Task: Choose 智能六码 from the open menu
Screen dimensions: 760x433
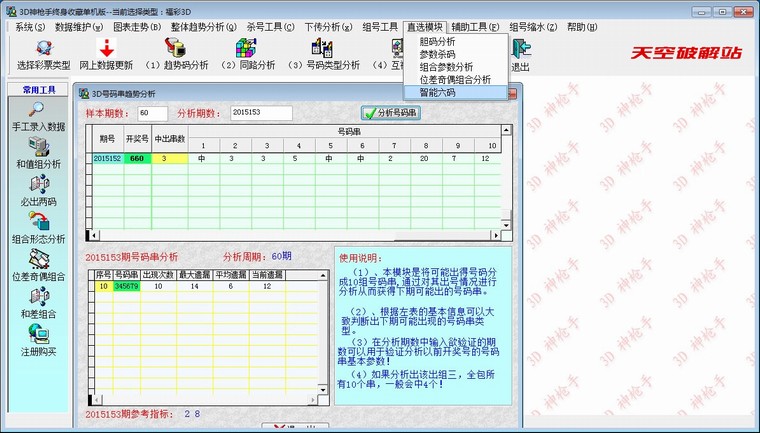Action: tap(438, 92)
